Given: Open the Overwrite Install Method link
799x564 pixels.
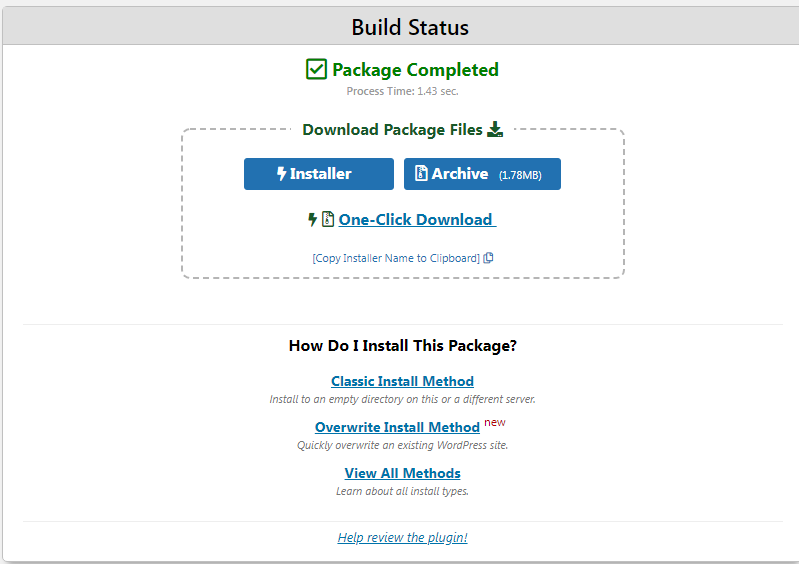Looking at the screenshot, I should coord(397,427).
